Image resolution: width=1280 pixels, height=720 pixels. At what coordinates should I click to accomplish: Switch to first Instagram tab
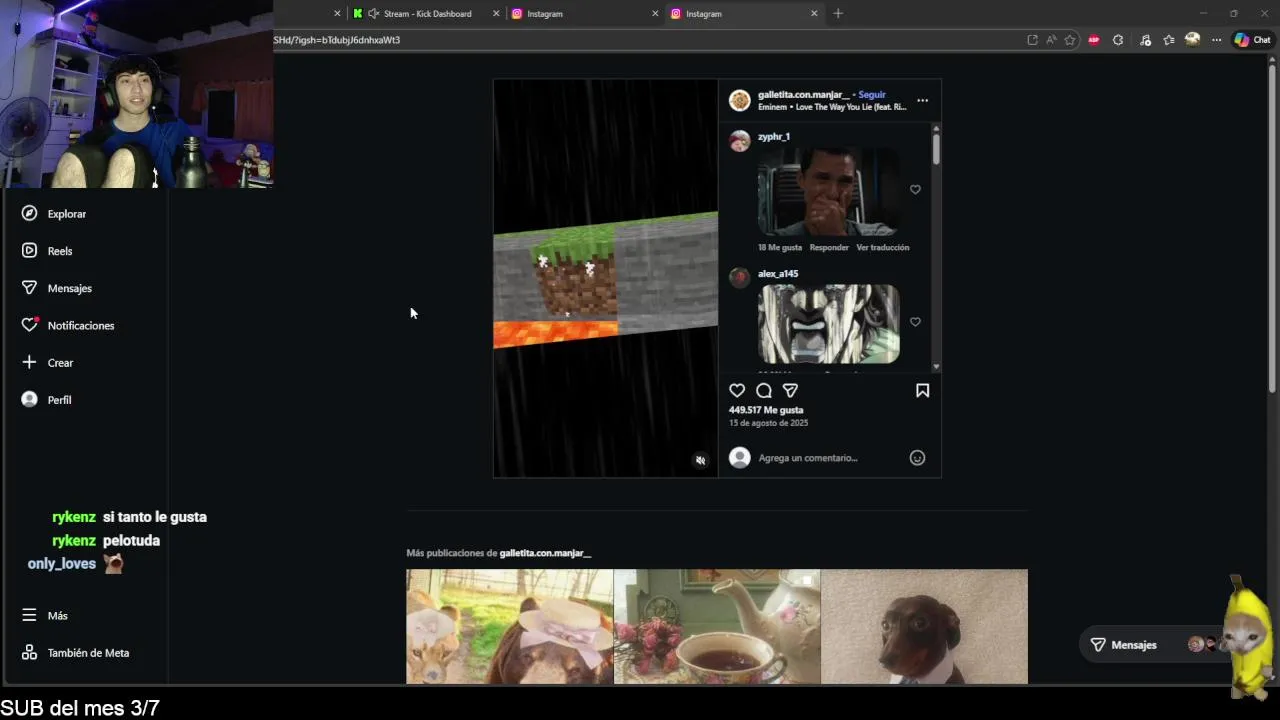[545, 14]
